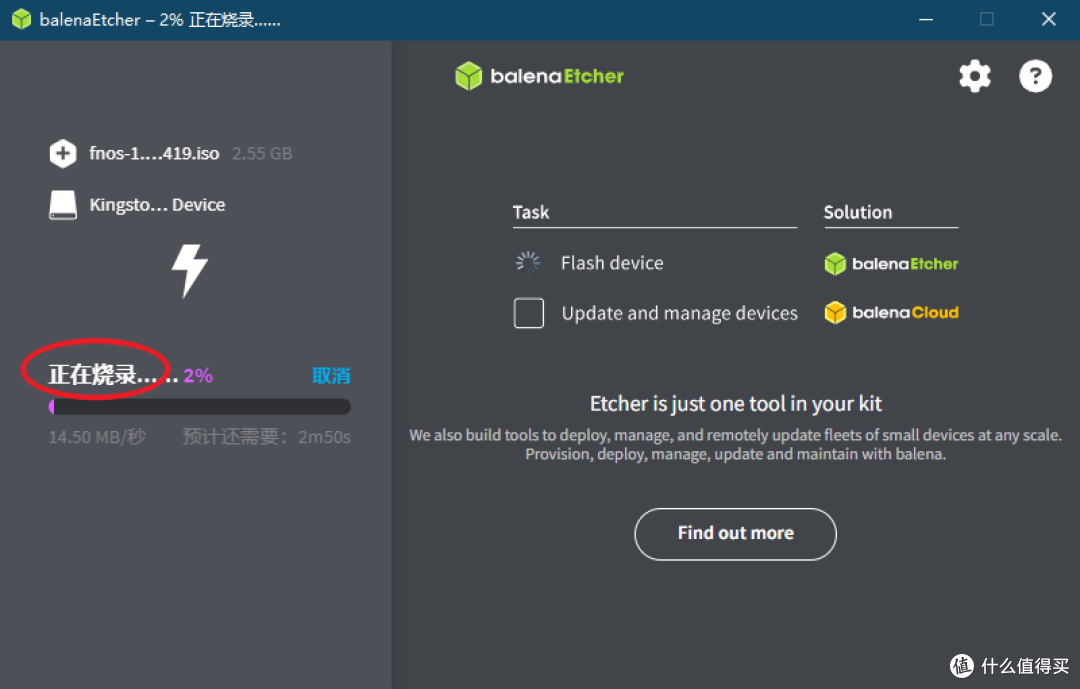The image size is (1080, 689).
Task: Click the 预计还需要: 2m50s time estimate
Action: point(267,437)
